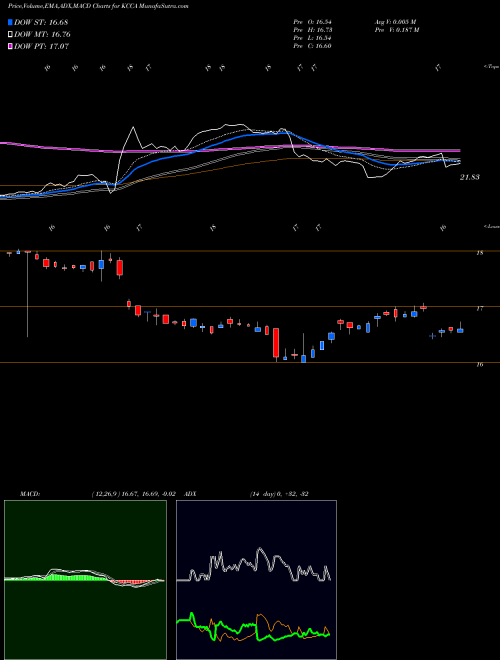500x660 pixels.
Task: Click the white DOW MT legend swatch
Action: coord(10,35)
